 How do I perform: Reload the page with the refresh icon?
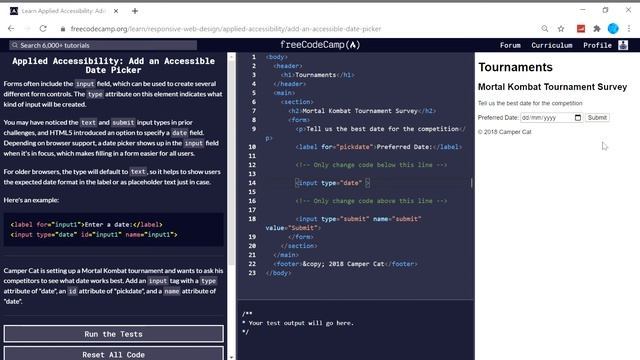43,29
